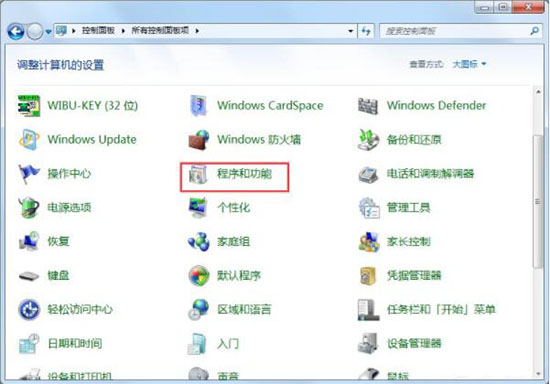Open the Windows Update icon

[29, 140]
